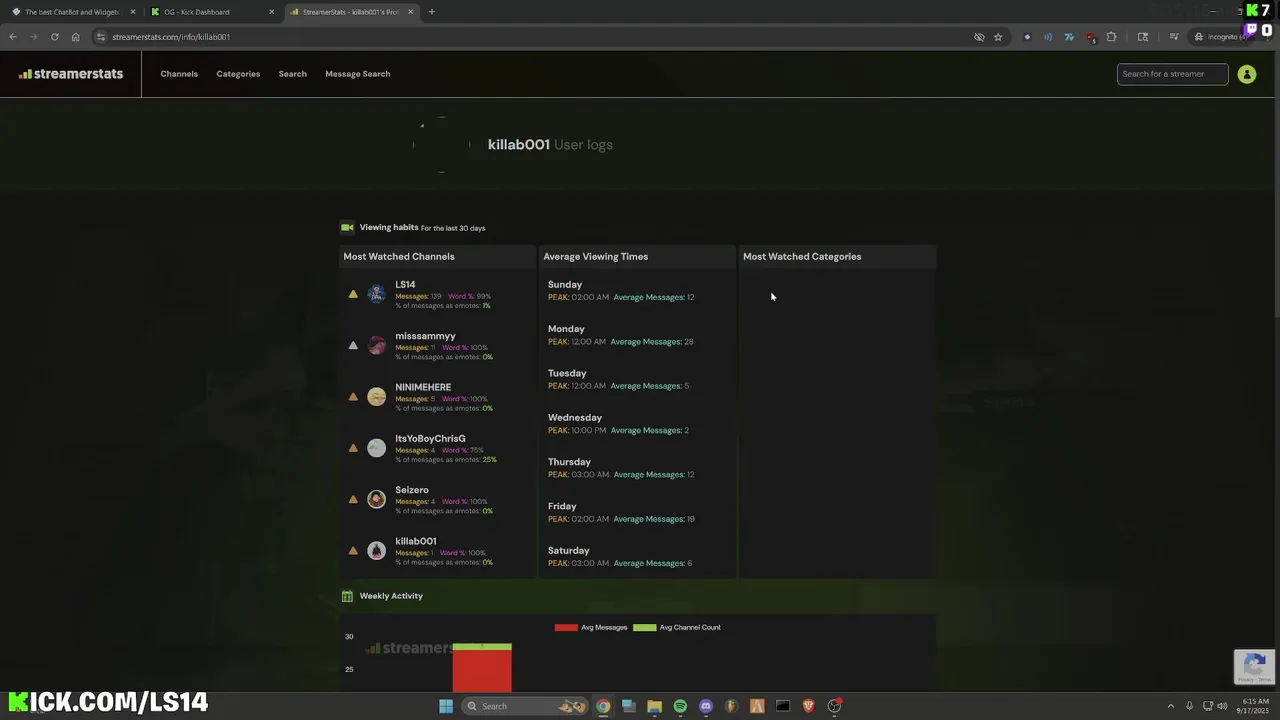Click the 'Average Viewing Times' heading
The height and width of the screenshot is (720, 1280).
(596, 257)
